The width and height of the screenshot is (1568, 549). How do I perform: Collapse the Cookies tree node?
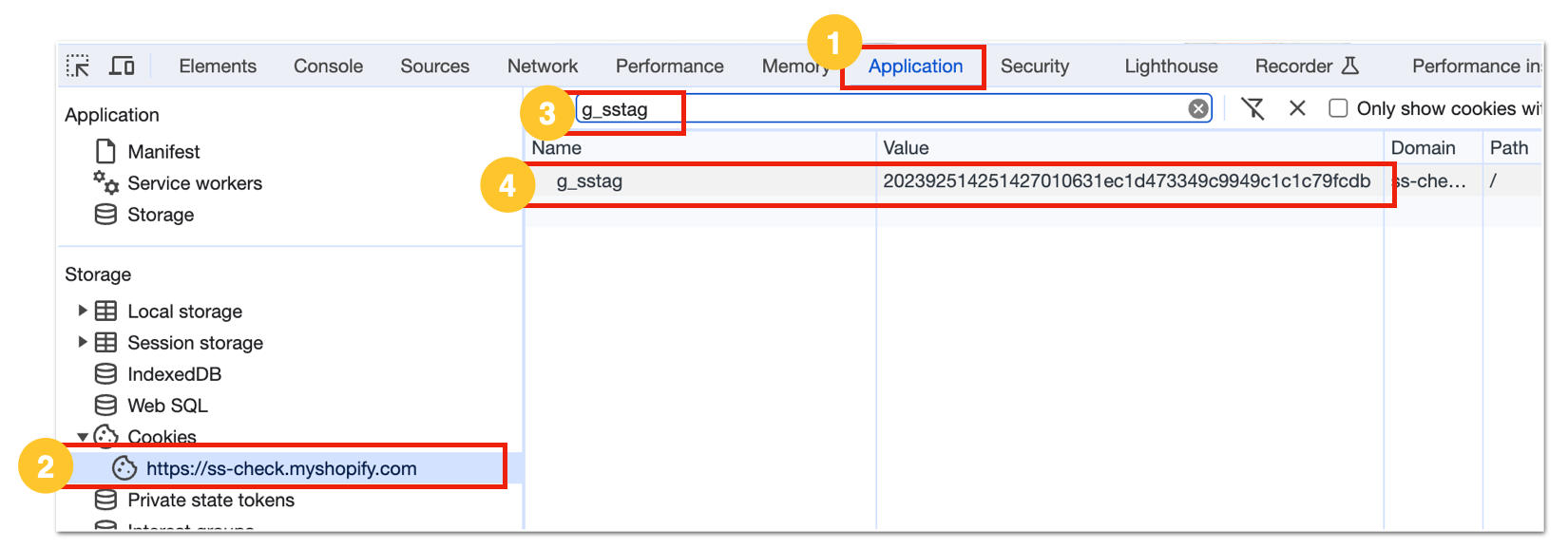tap(83, 437)
